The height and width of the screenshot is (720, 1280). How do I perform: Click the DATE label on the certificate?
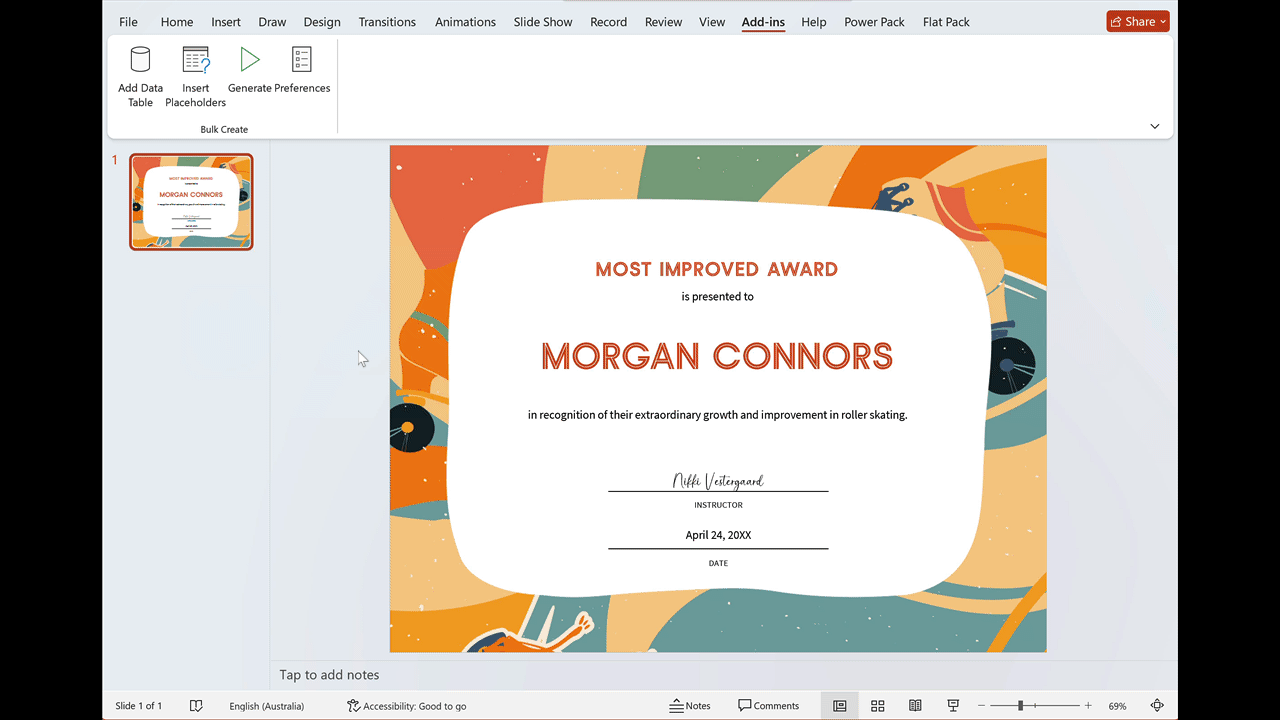coord(718,563)
